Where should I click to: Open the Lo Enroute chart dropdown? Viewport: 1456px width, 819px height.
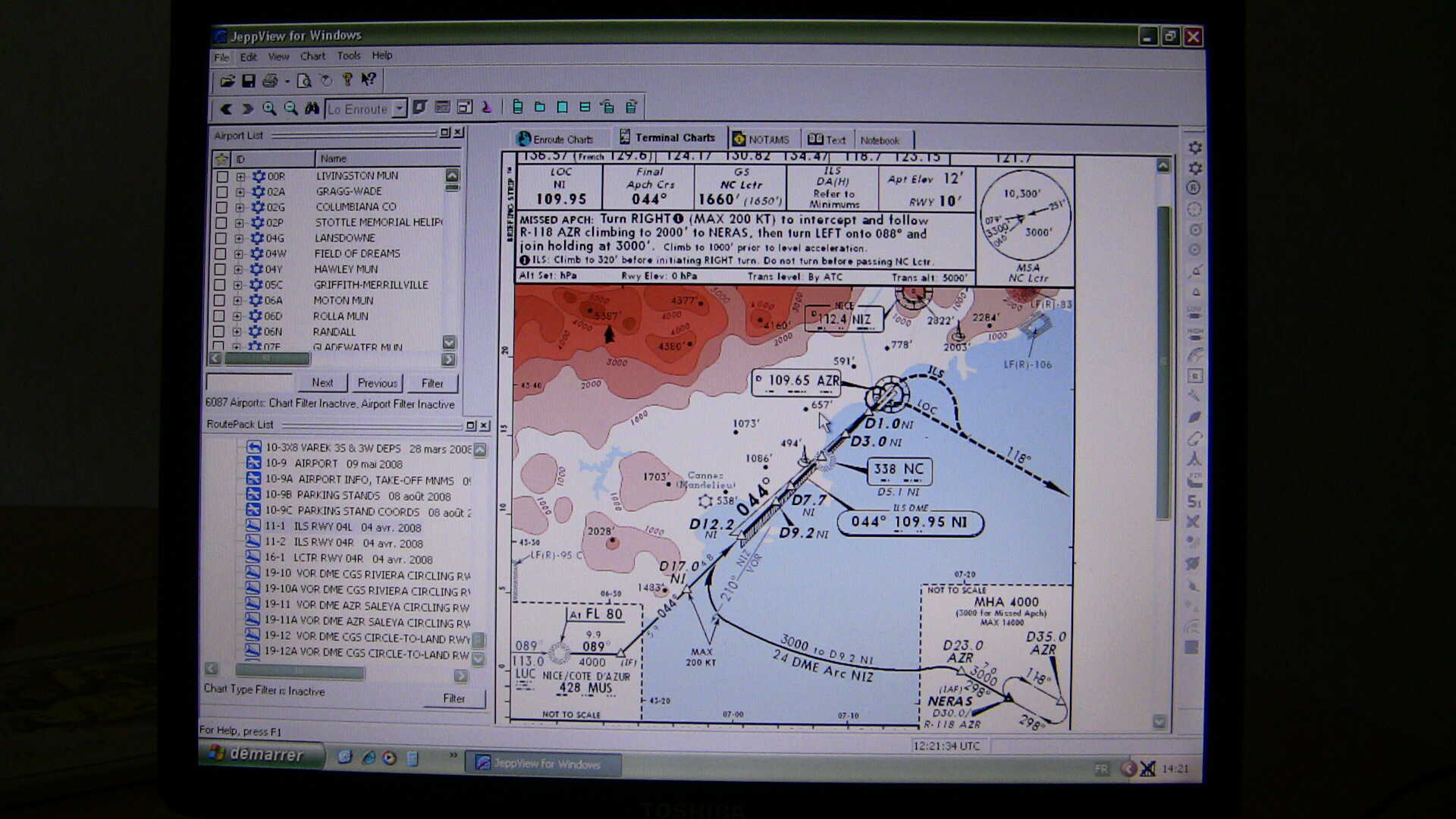399,108
